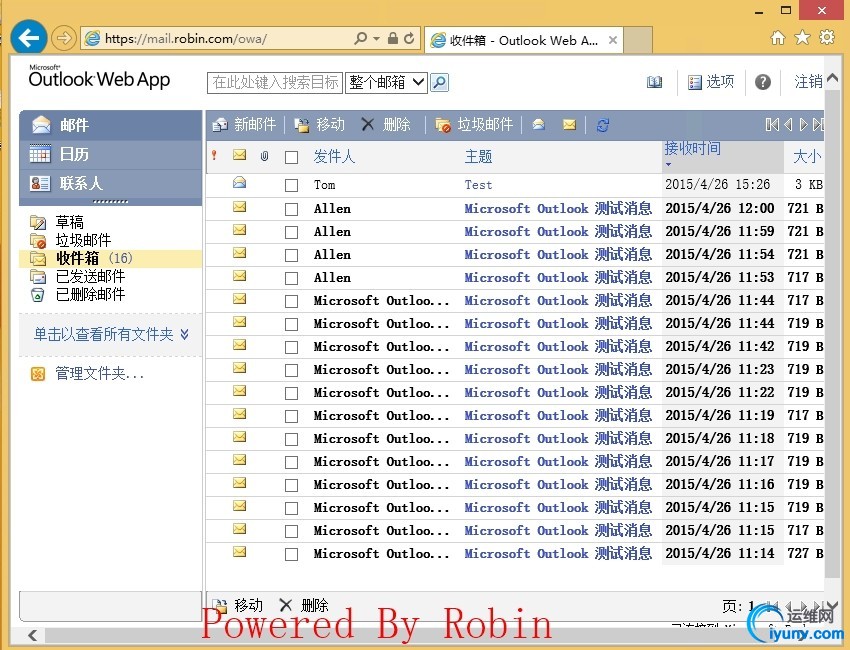Toggle the select-all checkbox in column header

point(291,157)
